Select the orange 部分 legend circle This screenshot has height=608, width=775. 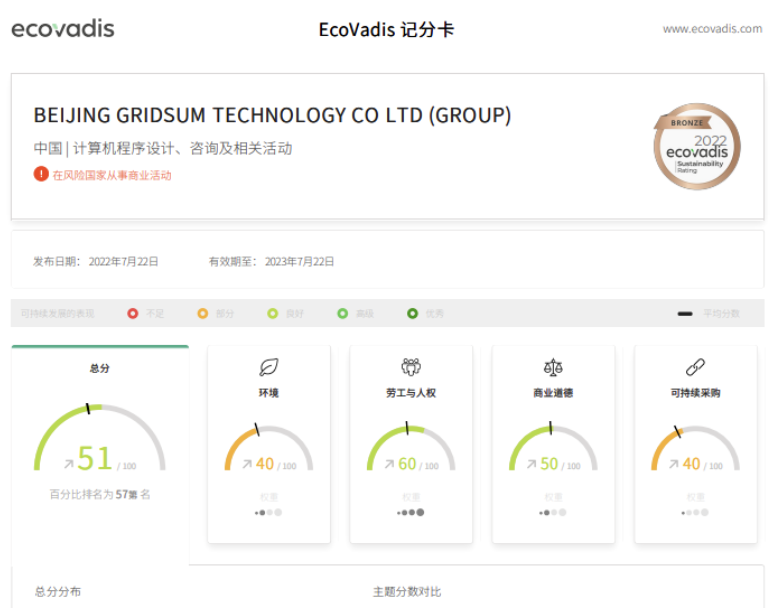pyautogui.click(x=203, y=314)
